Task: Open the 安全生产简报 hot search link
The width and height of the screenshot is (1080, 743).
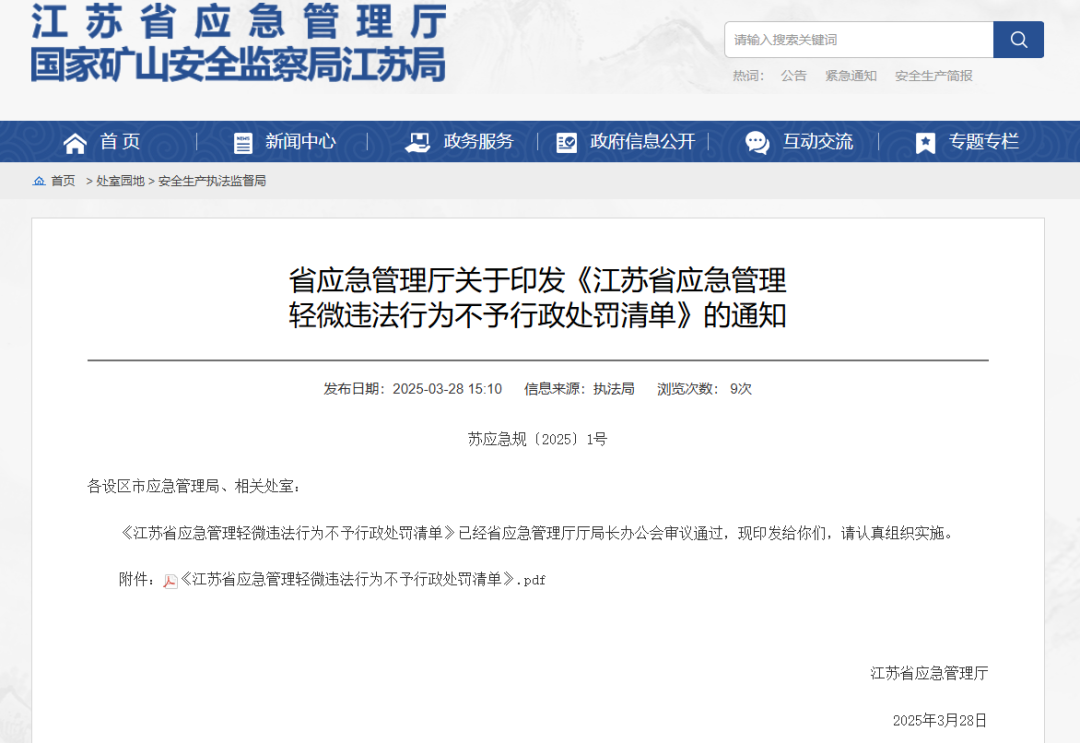Action: tap(932, 76)
